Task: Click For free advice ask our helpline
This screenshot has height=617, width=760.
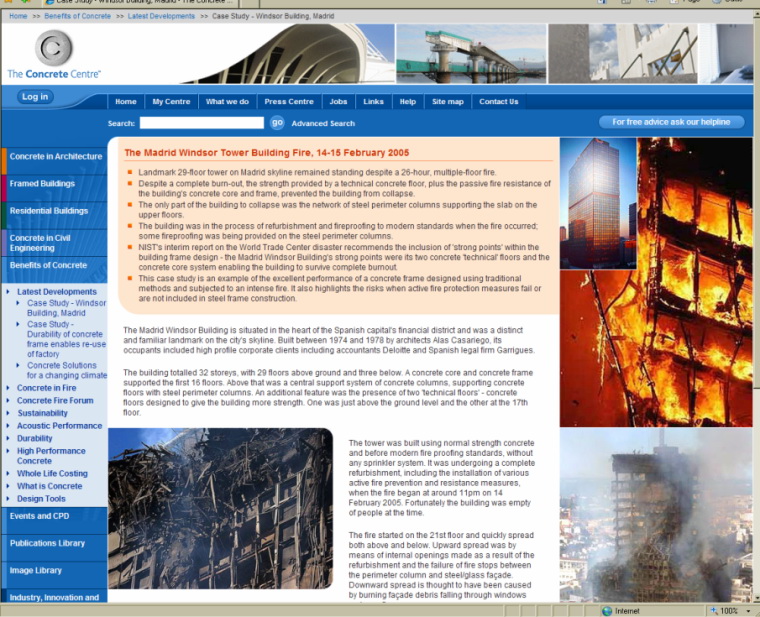Action: coord(671,122)
